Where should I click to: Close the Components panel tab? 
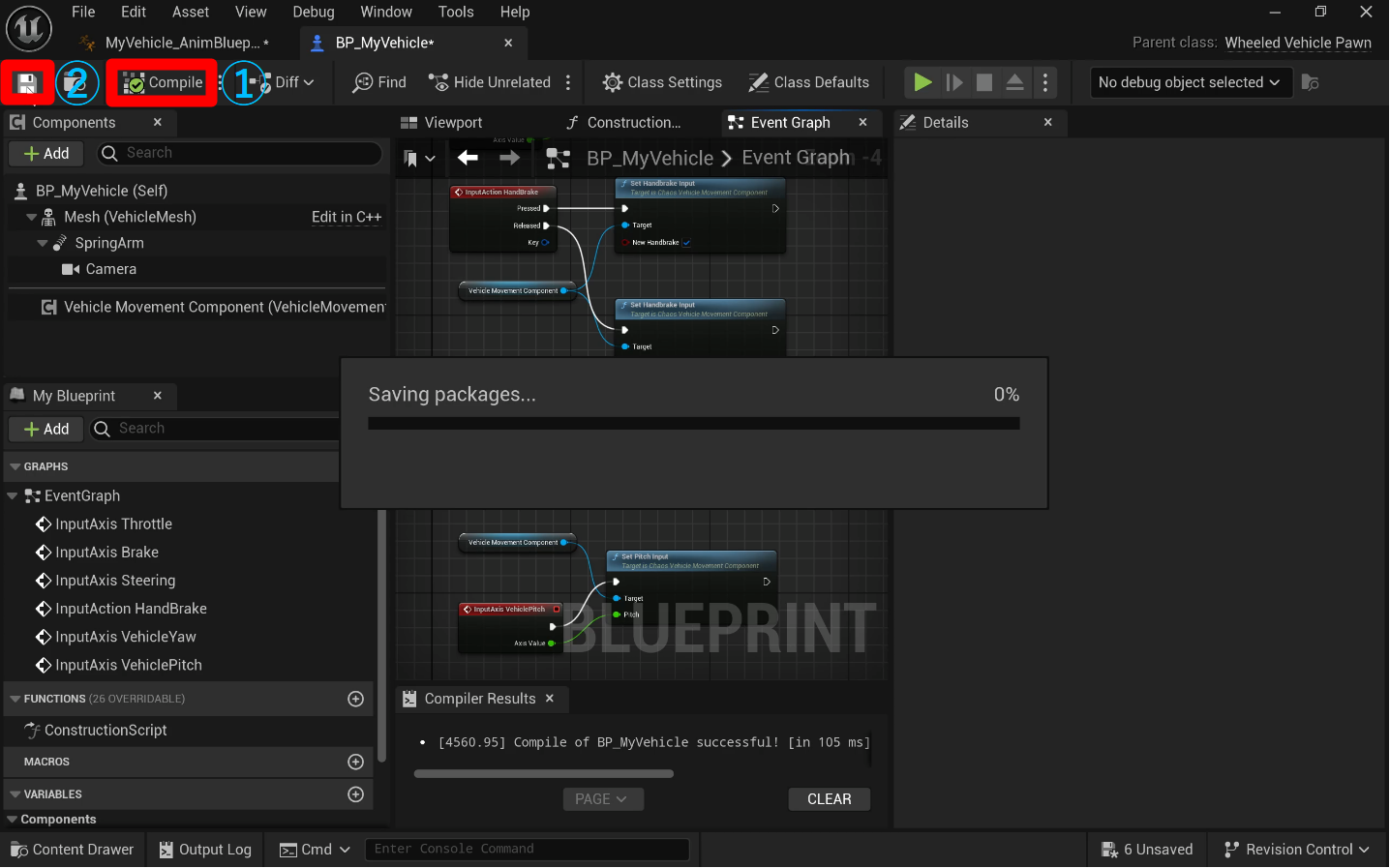point(158,122)
